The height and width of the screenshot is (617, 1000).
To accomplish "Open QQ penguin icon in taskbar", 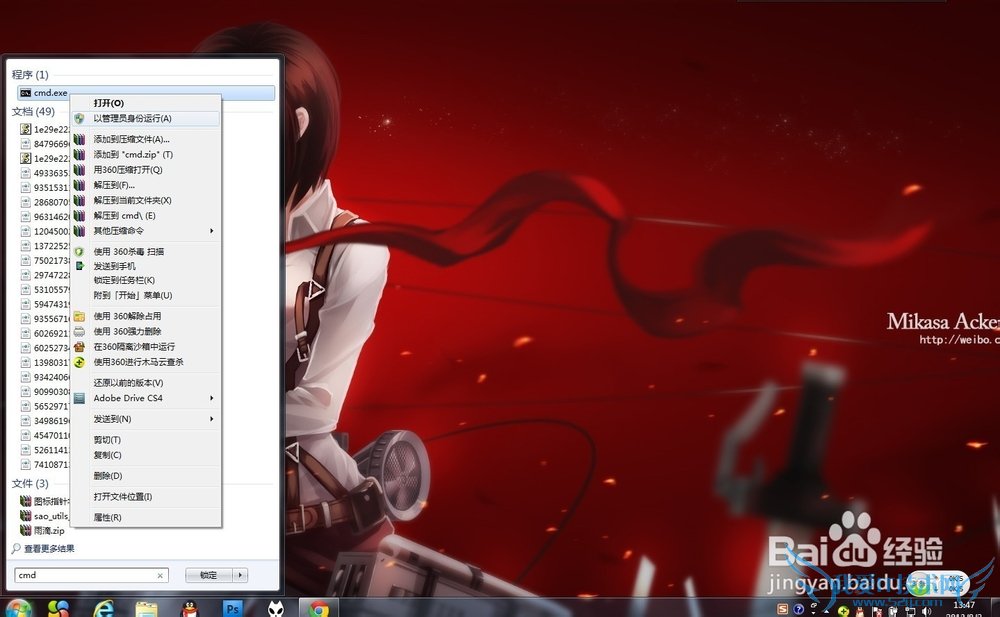I will (189, 607).
